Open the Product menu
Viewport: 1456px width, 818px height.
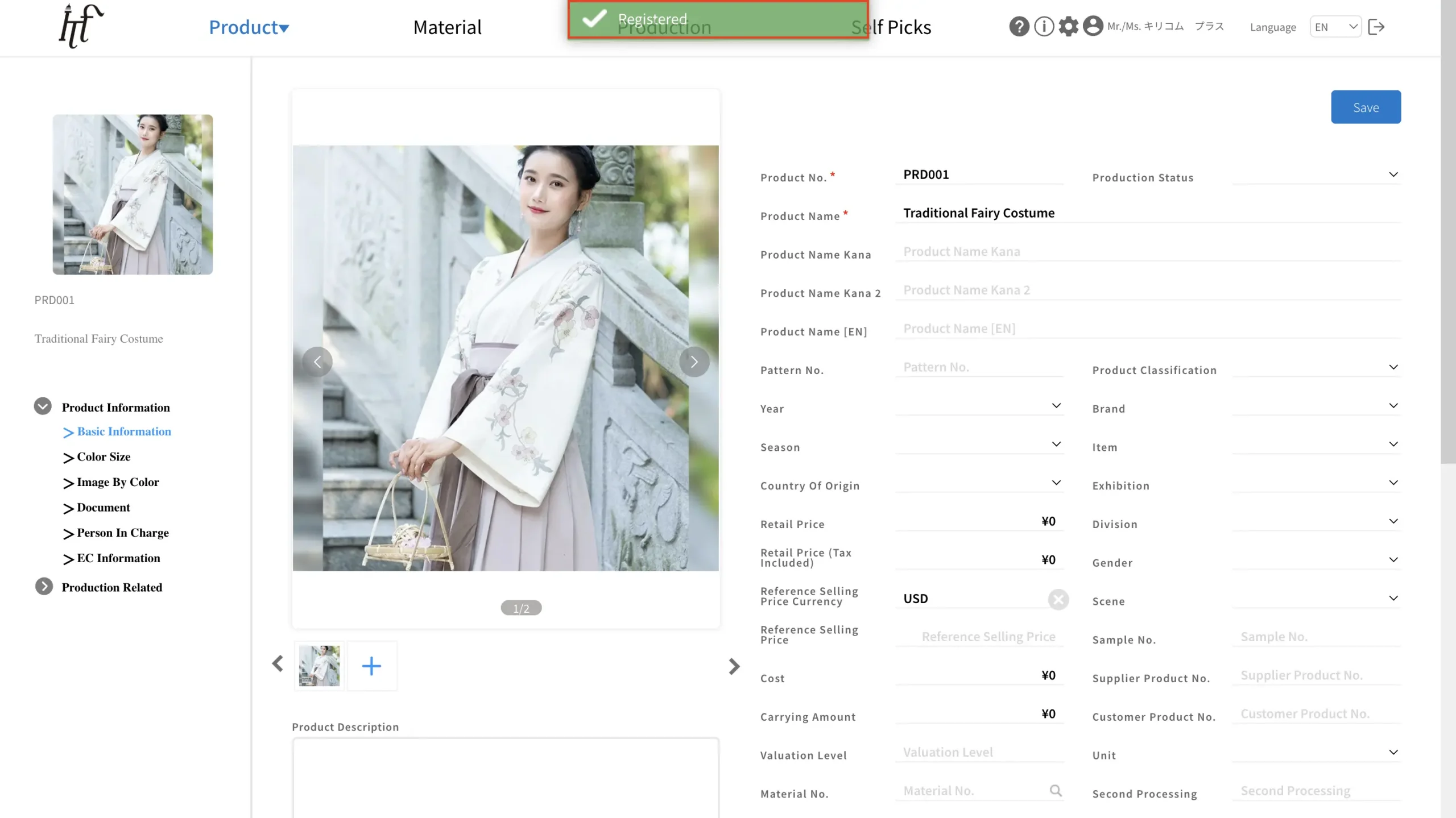249,27
